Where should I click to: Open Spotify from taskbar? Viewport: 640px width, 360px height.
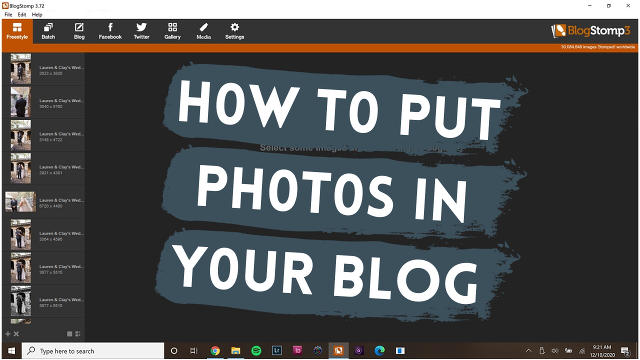point(256,351)
